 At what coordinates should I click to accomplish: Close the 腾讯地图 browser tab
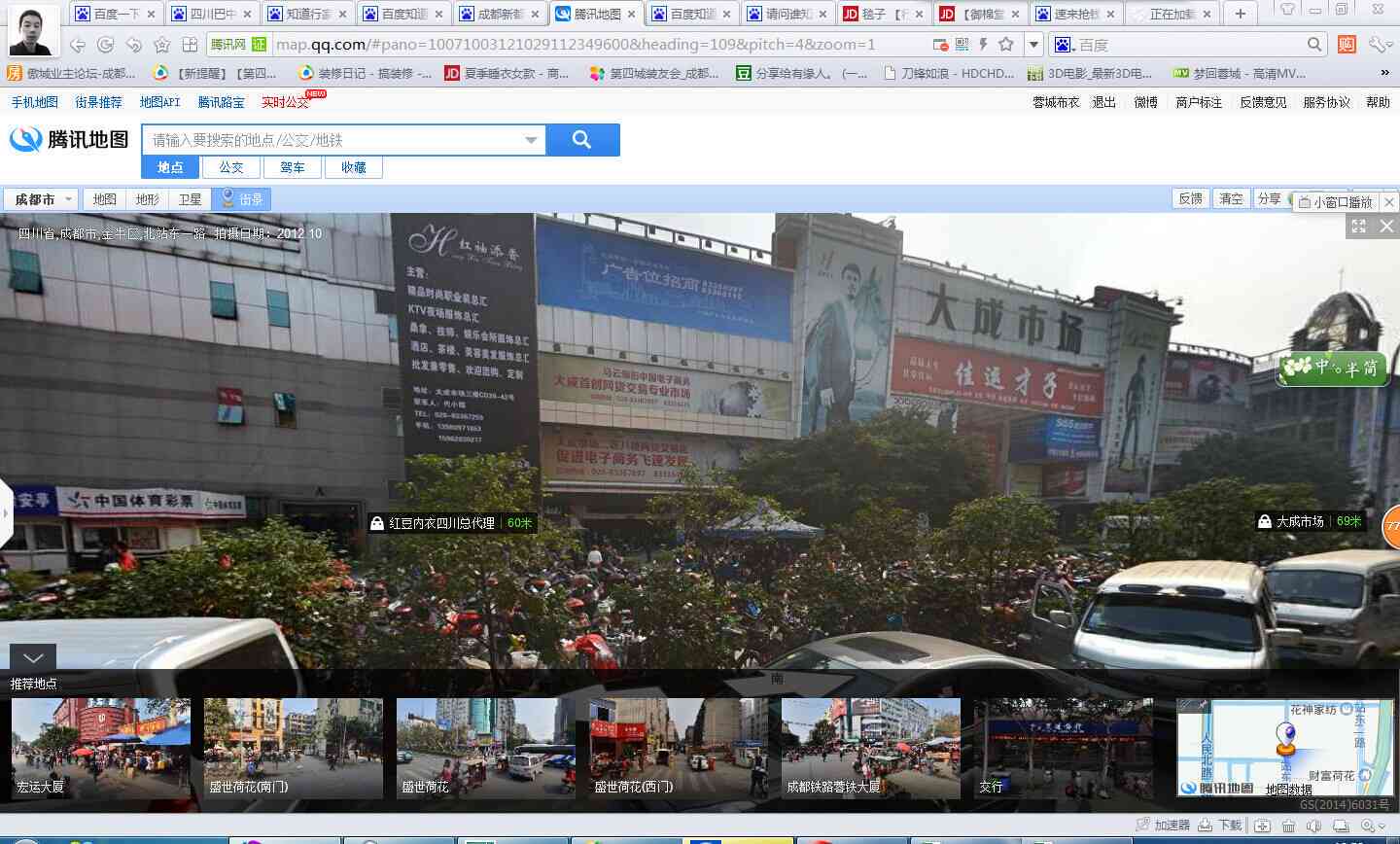point(631,15)
